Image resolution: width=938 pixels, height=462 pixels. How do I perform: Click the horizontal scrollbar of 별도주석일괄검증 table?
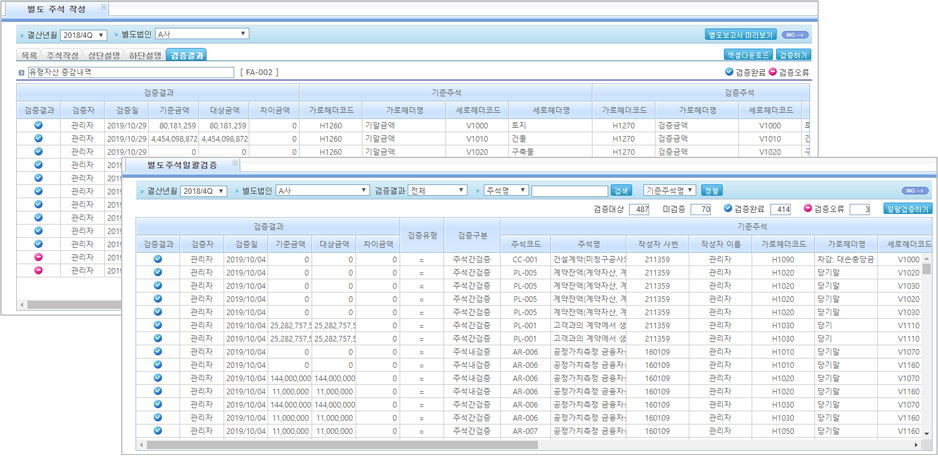point(342,445)
